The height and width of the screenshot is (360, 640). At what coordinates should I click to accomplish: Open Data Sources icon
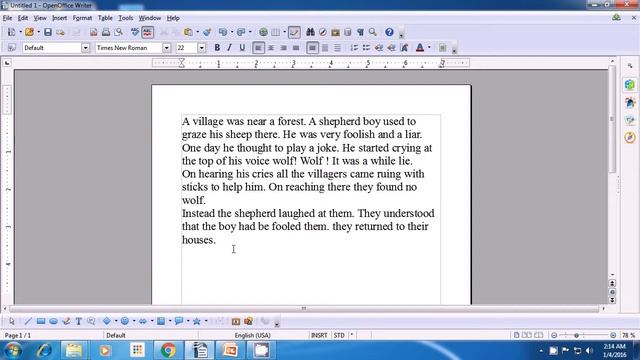(348, 32)
